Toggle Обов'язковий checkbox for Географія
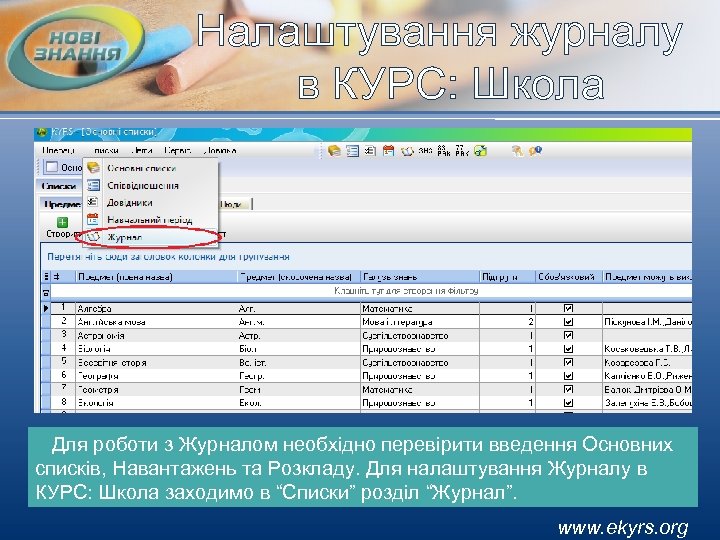The height and width of the screenshot is (540, 720). 568,376
